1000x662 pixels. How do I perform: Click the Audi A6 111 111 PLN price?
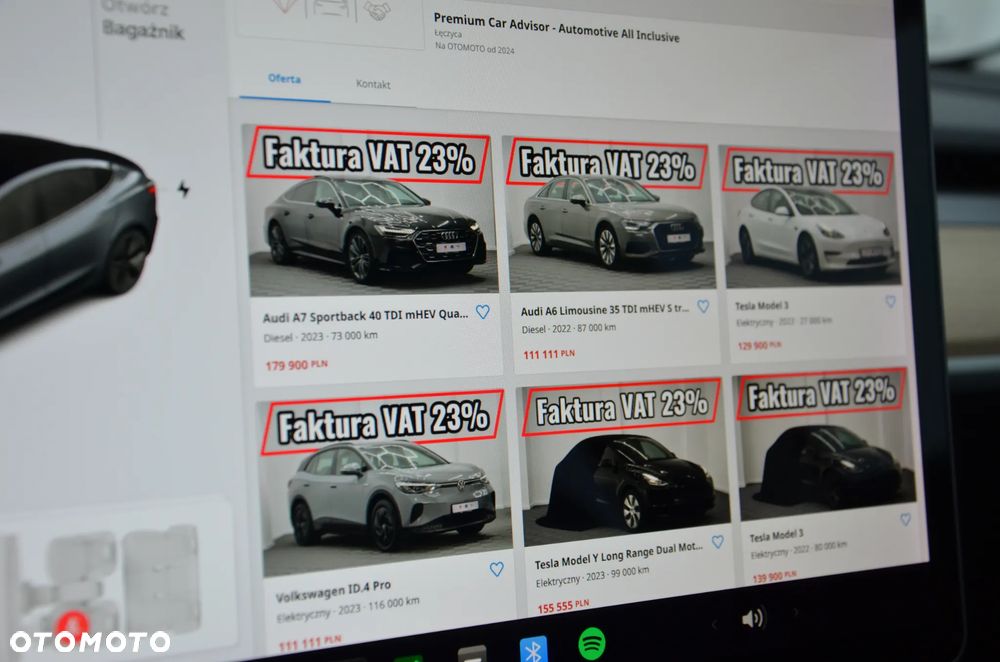click(548, 355)
